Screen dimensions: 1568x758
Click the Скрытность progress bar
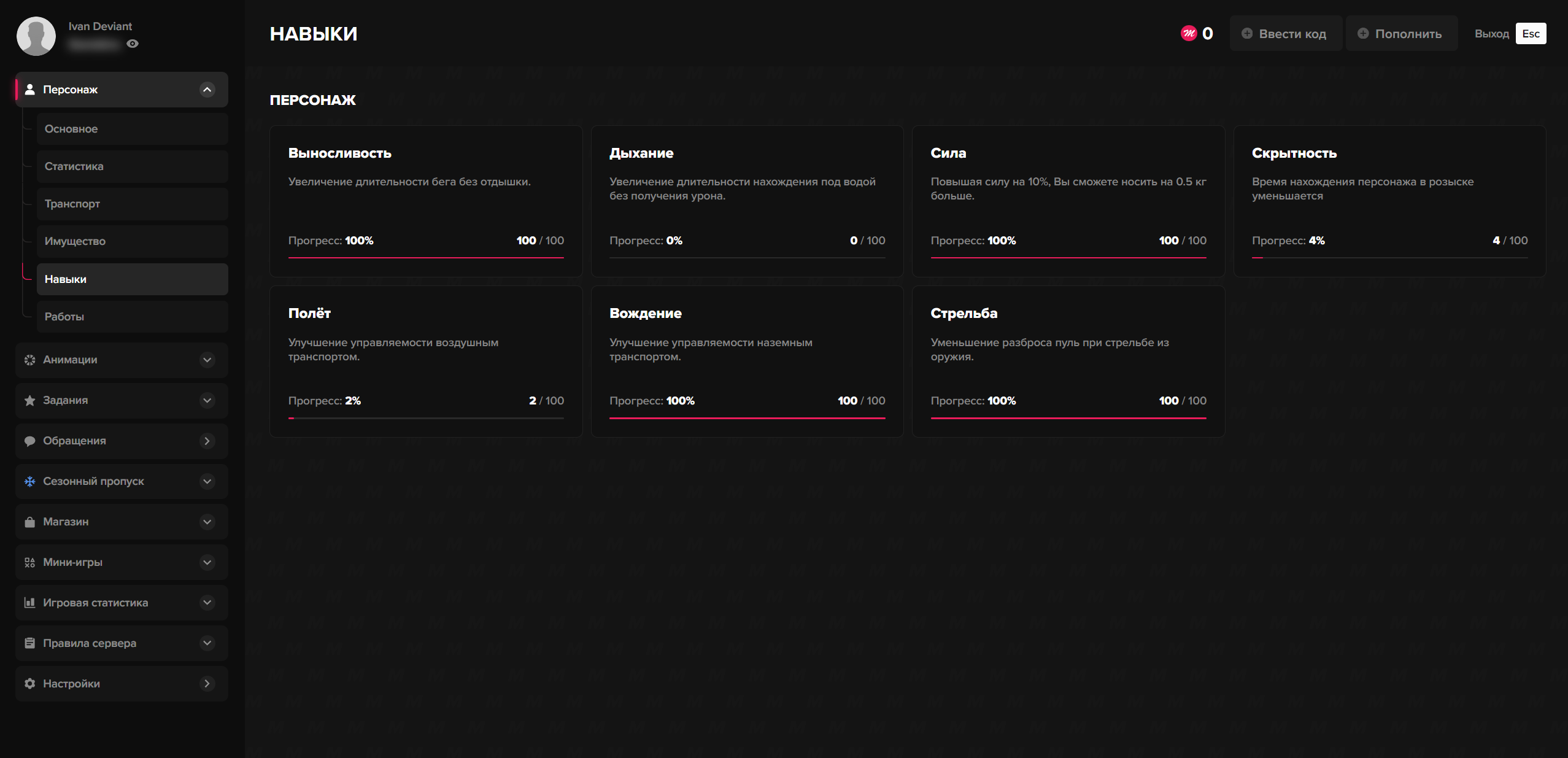[x=1389, y=258]
